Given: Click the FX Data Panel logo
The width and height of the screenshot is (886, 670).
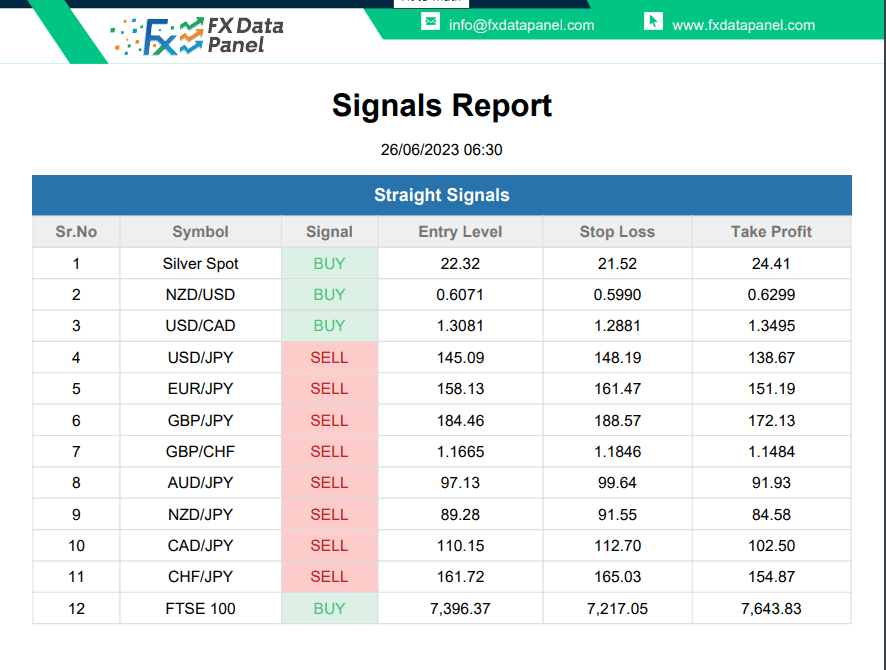Looking at the screenshot, I should [x=197, y=36].
